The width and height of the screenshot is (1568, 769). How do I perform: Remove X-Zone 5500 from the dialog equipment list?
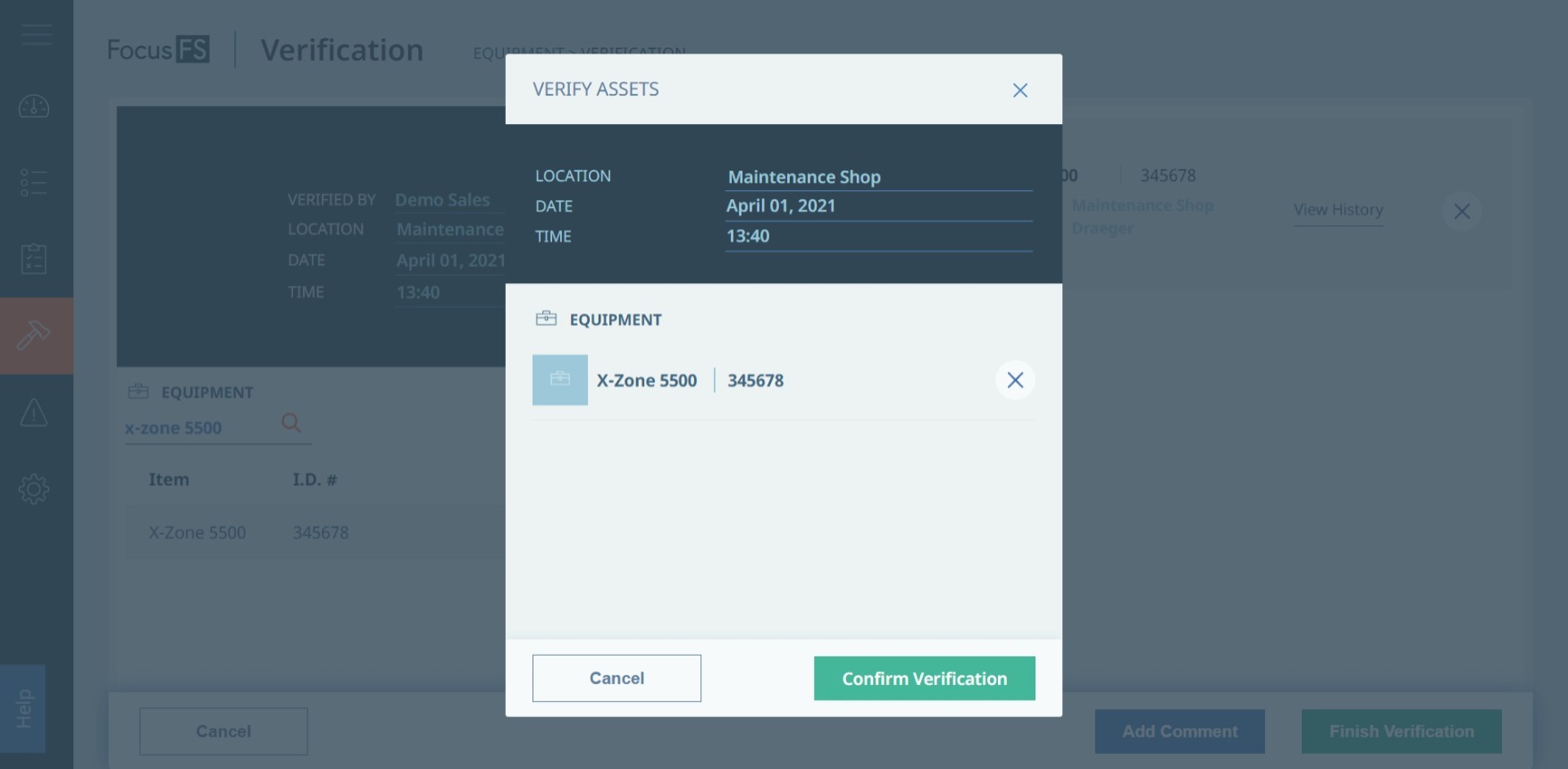click(1015, 380)
